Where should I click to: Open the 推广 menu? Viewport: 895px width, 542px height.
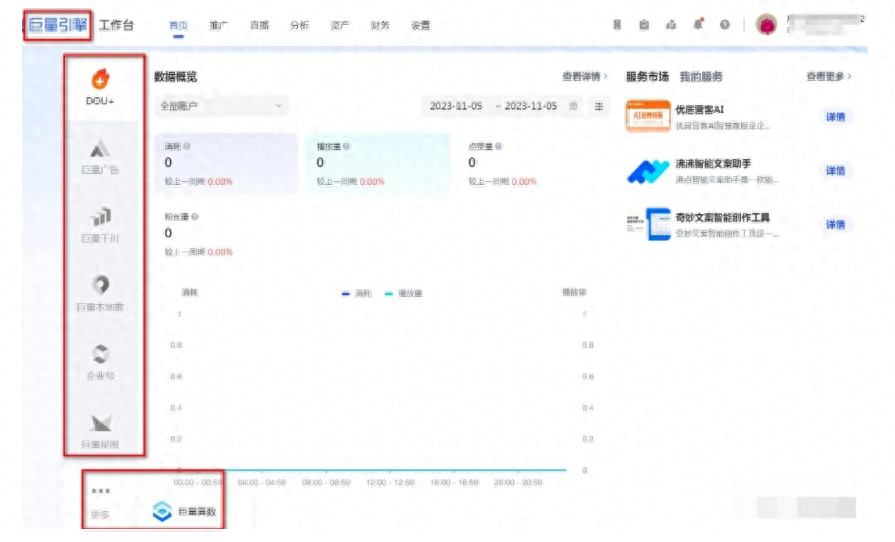tap(219, 25)
